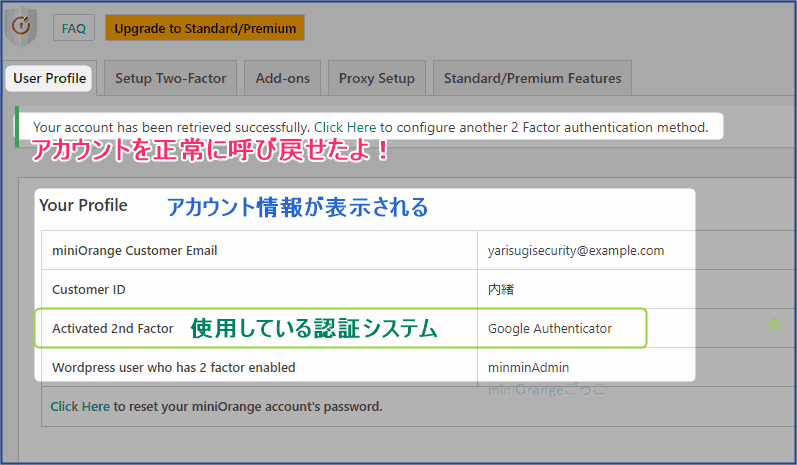Open the Add-ons tab
The height and width of the screenshot is (465, 797).
pyautogui.click(x=282, y=78)
